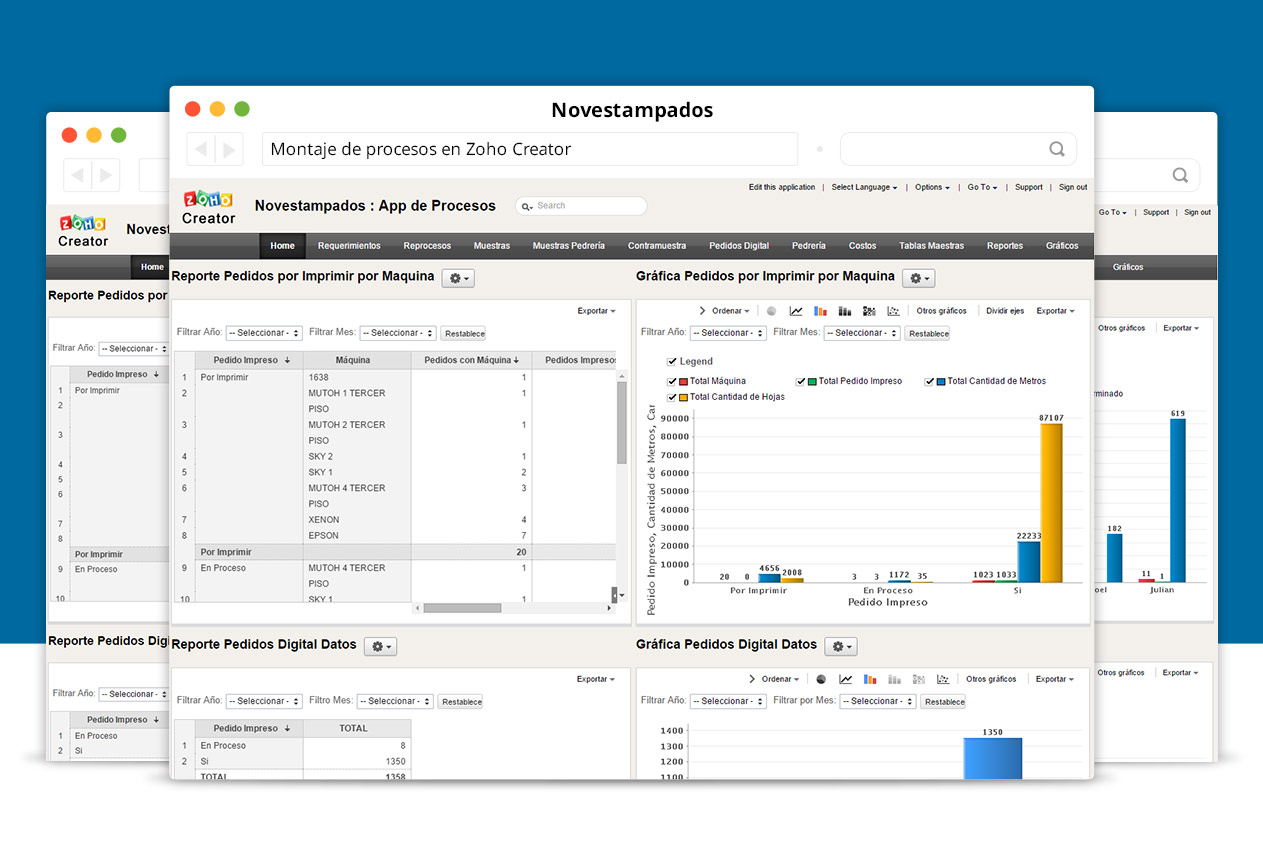Open gear menu for Gráfica Pedidos por Imprimir por Maquina
This screenshot has height=860, width=1263.
(918, 278)
